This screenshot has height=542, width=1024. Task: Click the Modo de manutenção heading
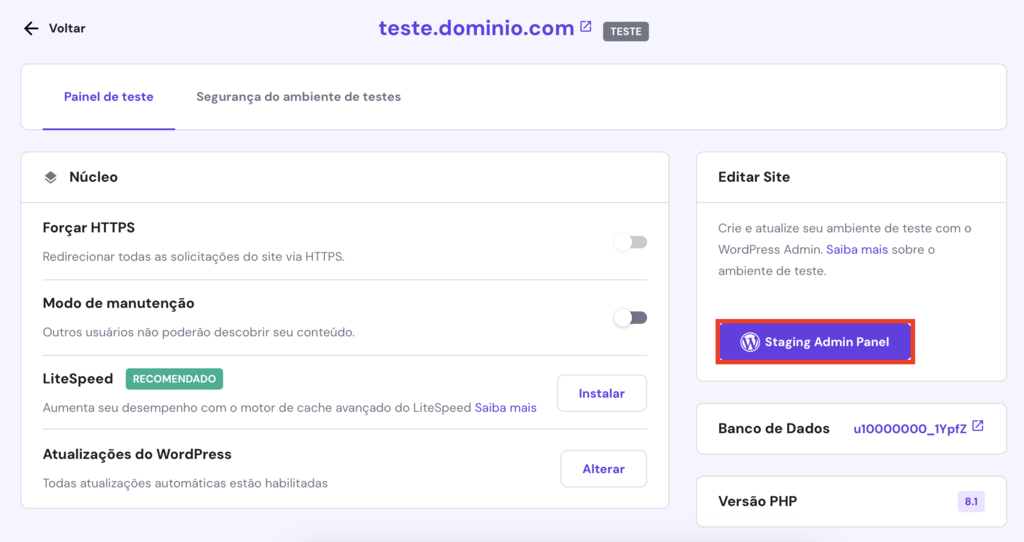coord(118,303)
